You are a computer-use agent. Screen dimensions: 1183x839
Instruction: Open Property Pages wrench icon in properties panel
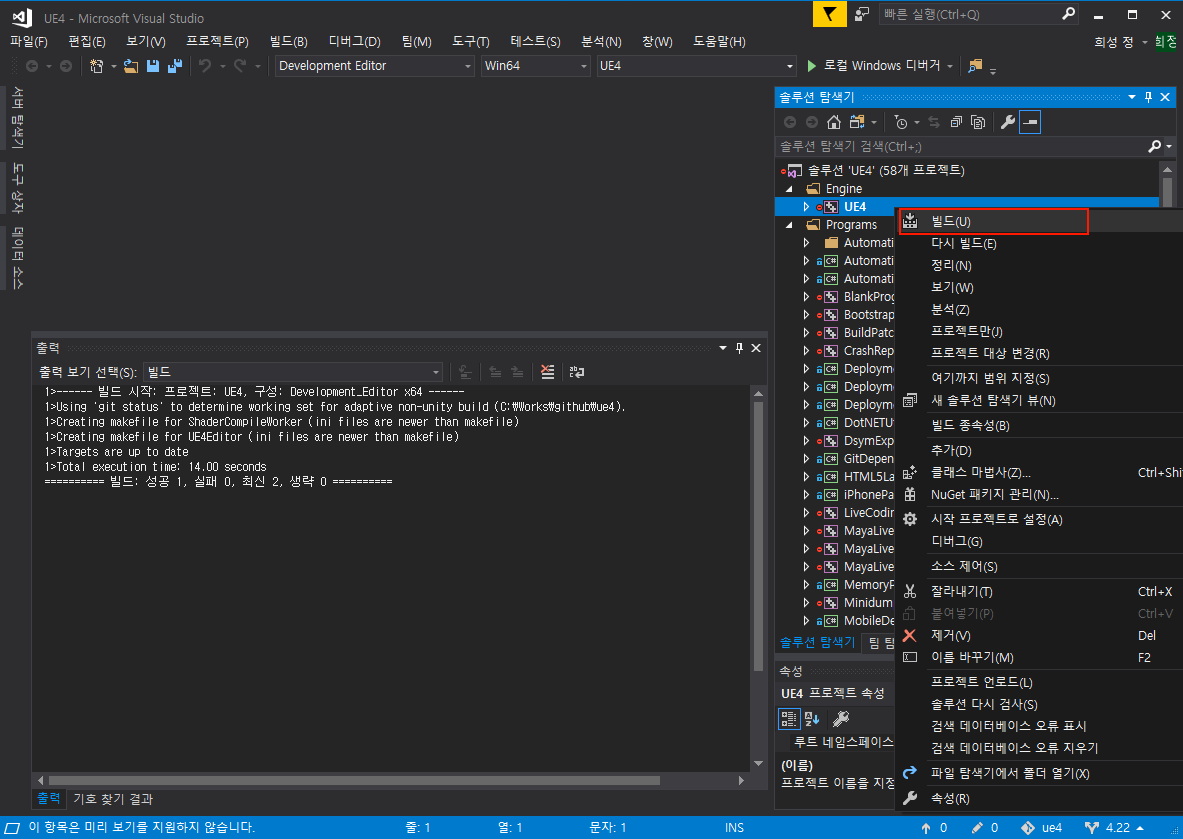click(840, 719)
